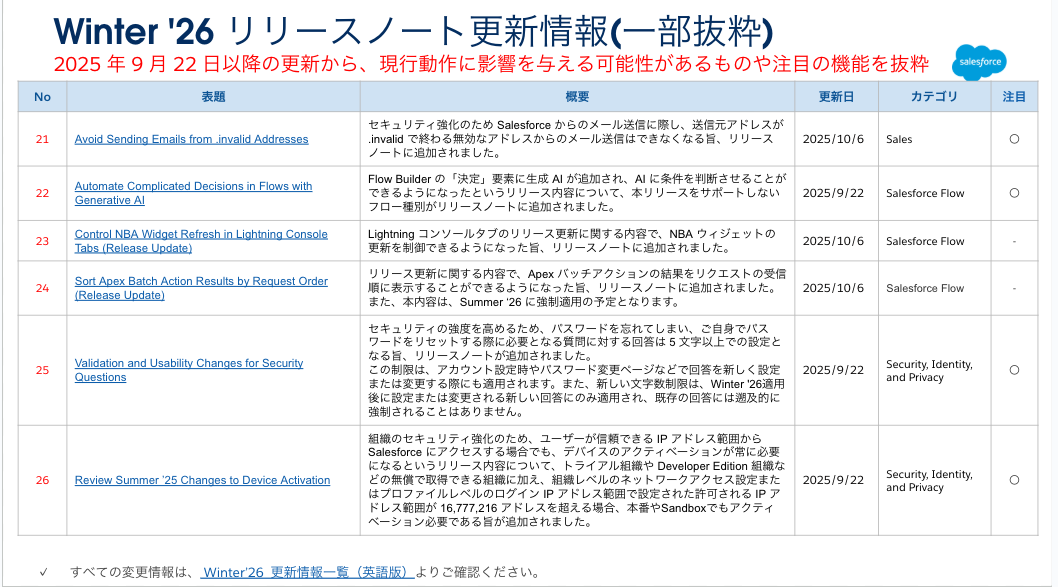Image resolution: width=1058 pixels, height=587 pixels.
Task: Click Salesforce Flow category in row 24
Action: 925,288
